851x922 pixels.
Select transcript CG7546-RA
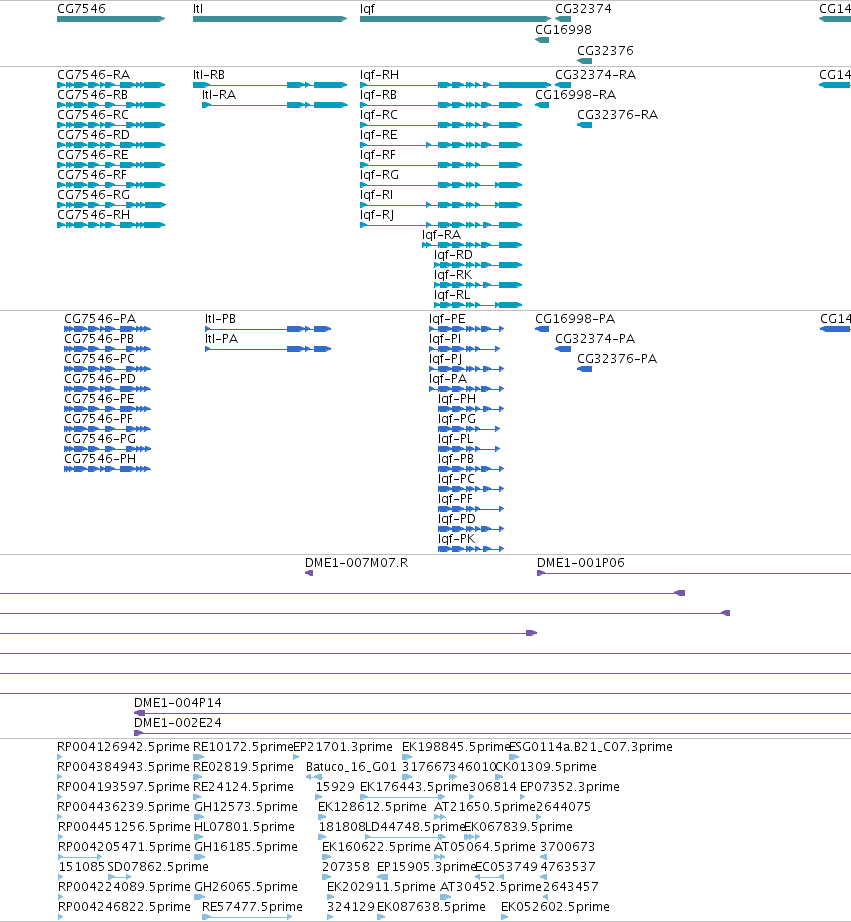(94, 75)
